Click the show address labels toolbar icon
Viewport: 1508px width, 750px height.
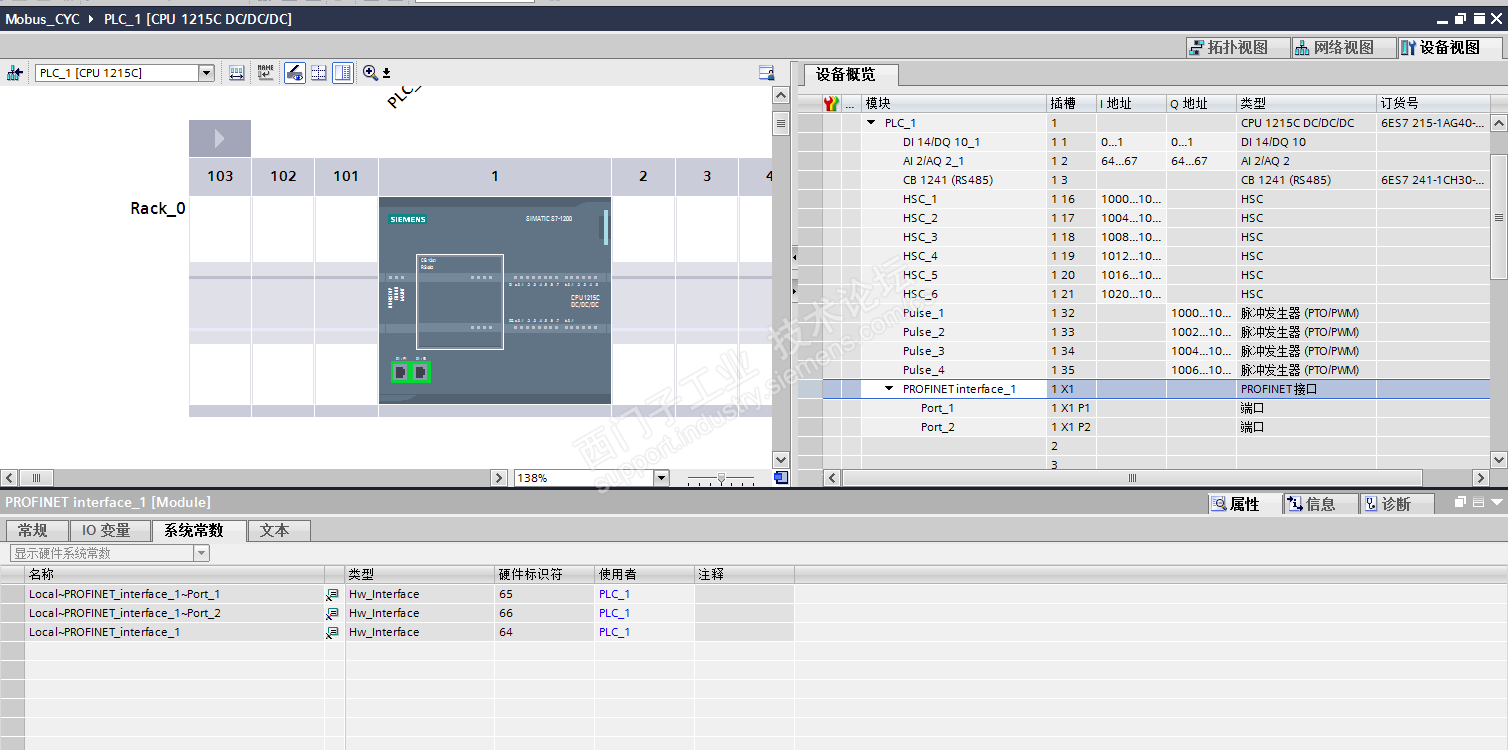click(x=237, y=73)
